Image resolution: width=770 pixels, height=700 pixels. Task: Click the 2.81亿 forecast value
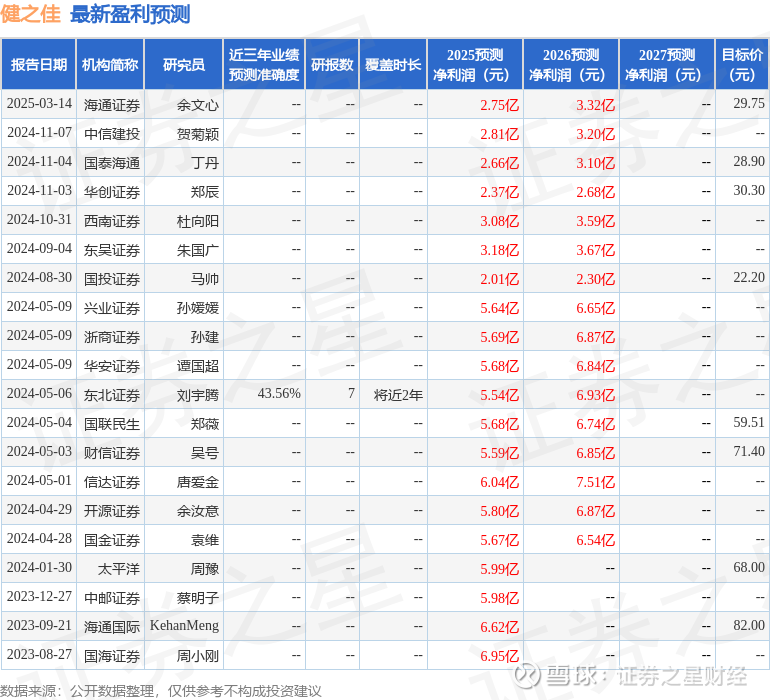click(x=499, y=134)
